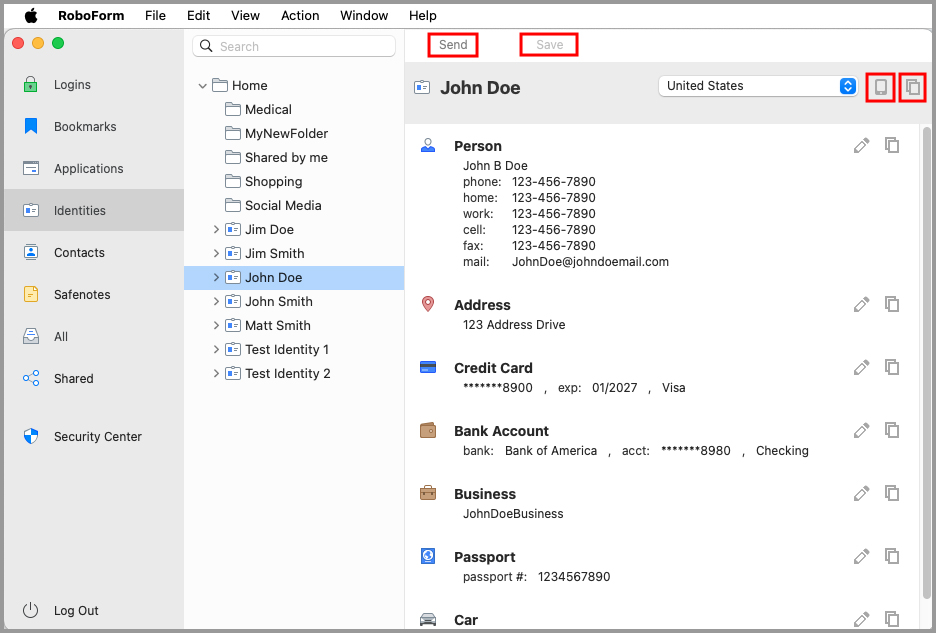This screenshot has height=633, width=936.
Task: Click the Search field
Action: pyautogui.click(x=294, y=47)
